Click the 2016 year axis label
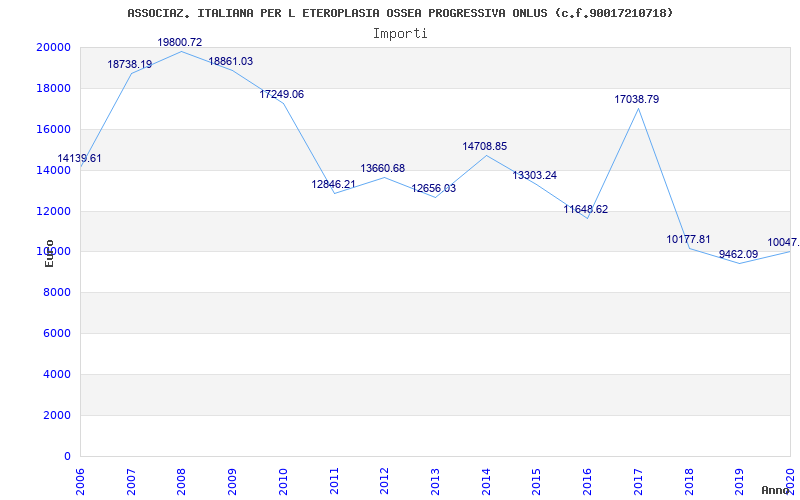The width and height of the screenshot is (800, 500). click(x=588, y=481)
